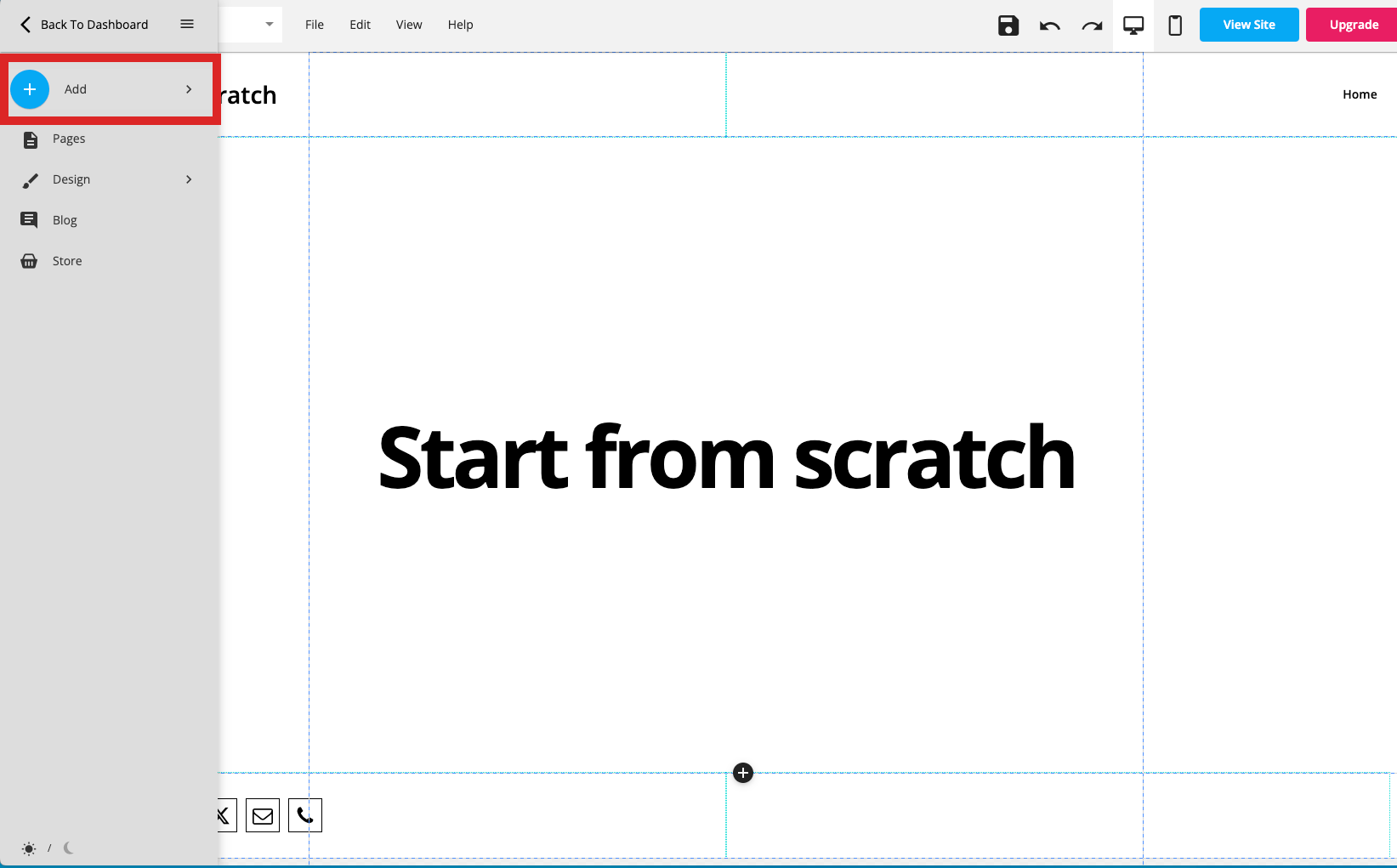Open the Blog icon in sidebar
The image size is (1397, 868).
[29, 220]
